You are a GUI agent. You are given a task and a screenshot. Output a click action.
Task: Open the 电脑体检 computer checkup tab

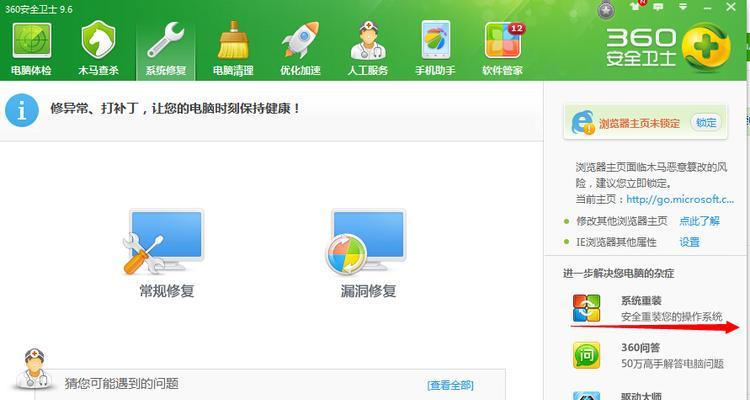(32, 48)
